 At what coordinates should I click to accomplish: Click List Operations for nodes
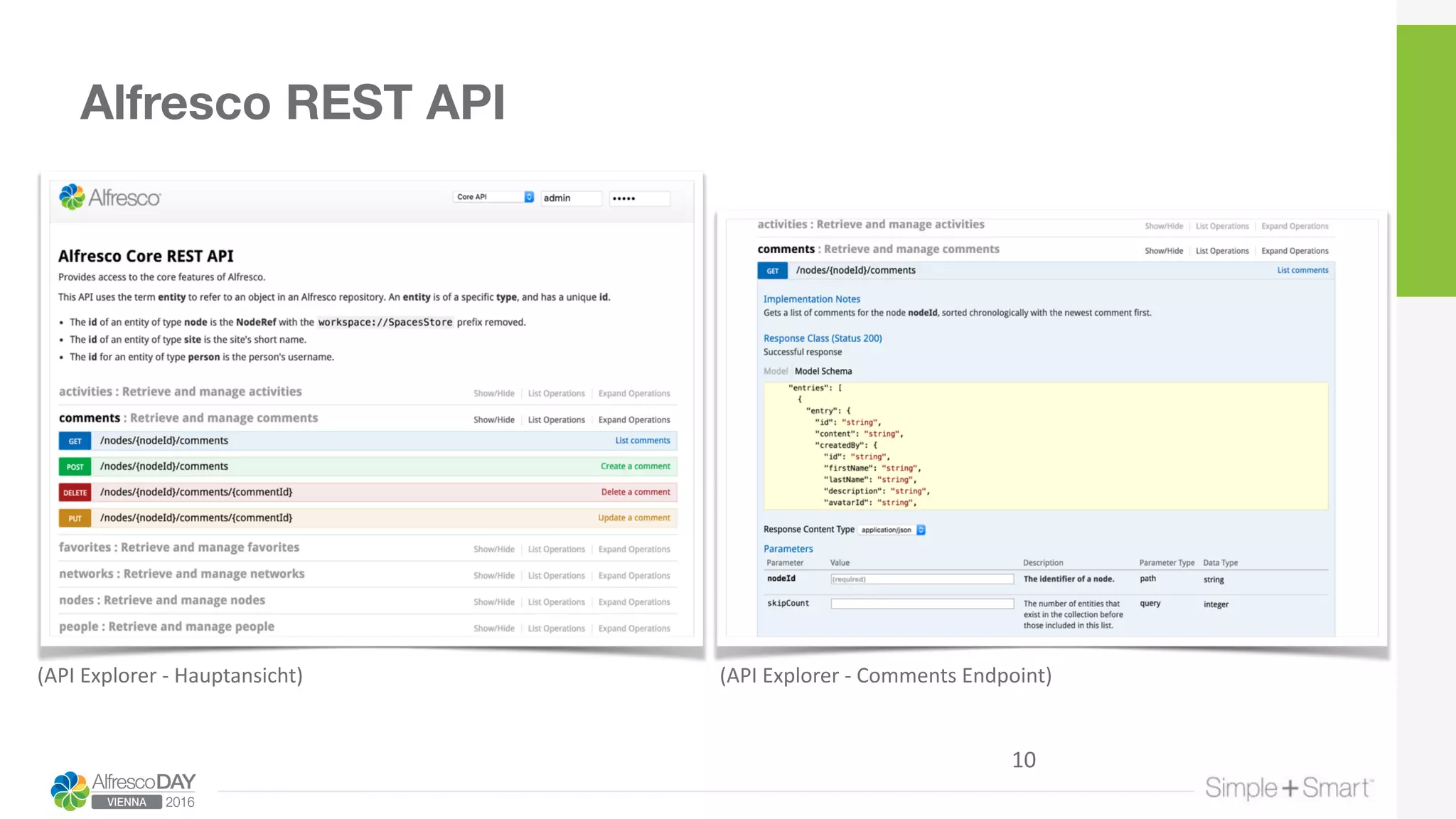(557, 602)
